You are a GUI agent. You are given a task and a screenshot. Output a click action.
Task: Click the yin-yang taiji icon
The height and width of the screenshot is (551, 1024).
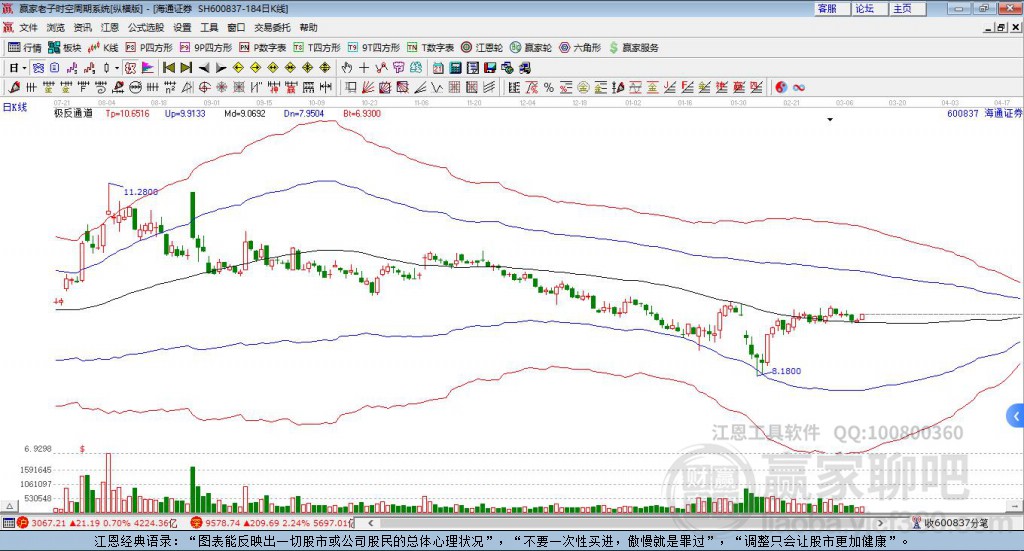[x=781, y=87]
